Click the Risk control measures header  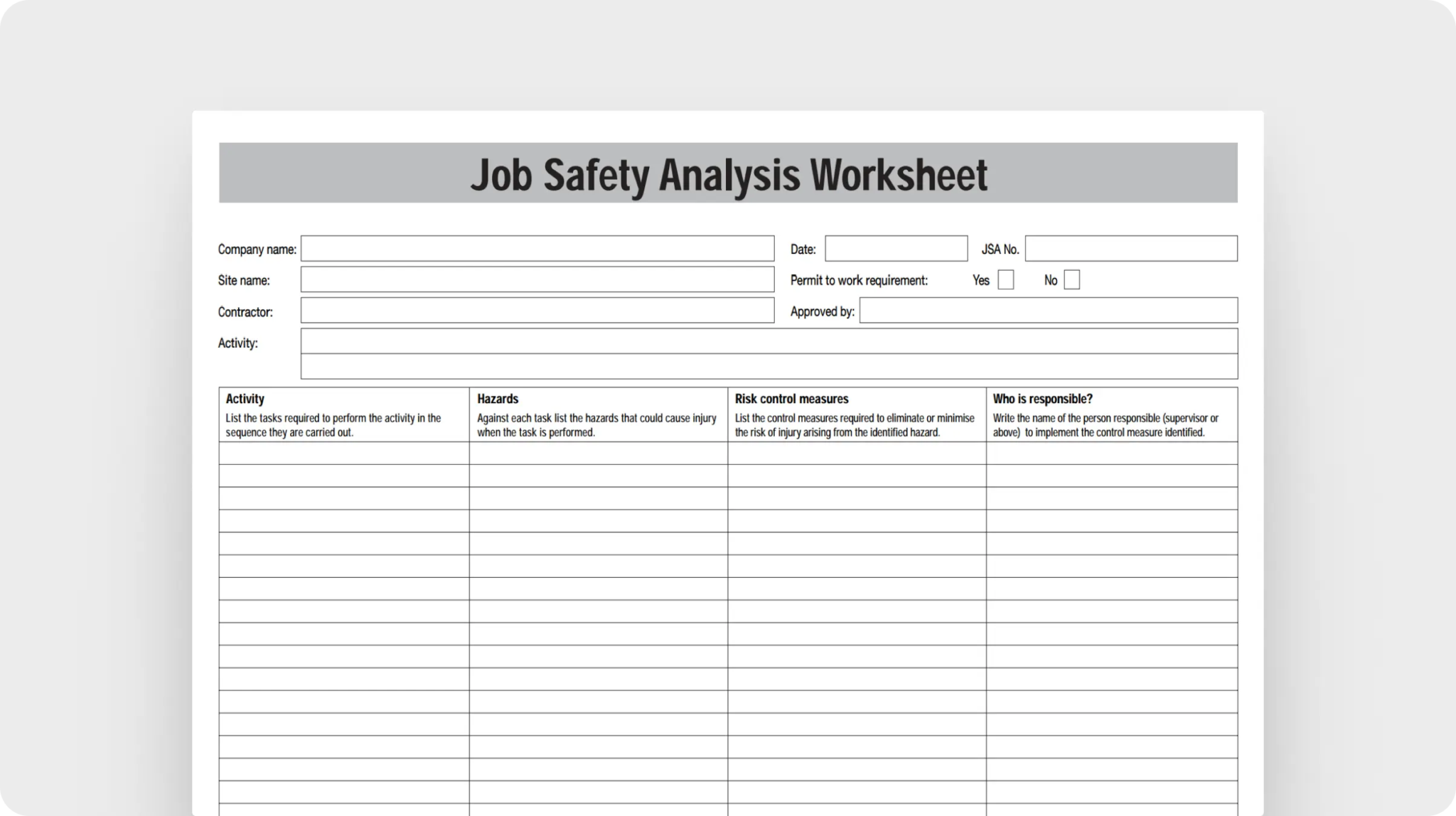(x=791, y=399)
